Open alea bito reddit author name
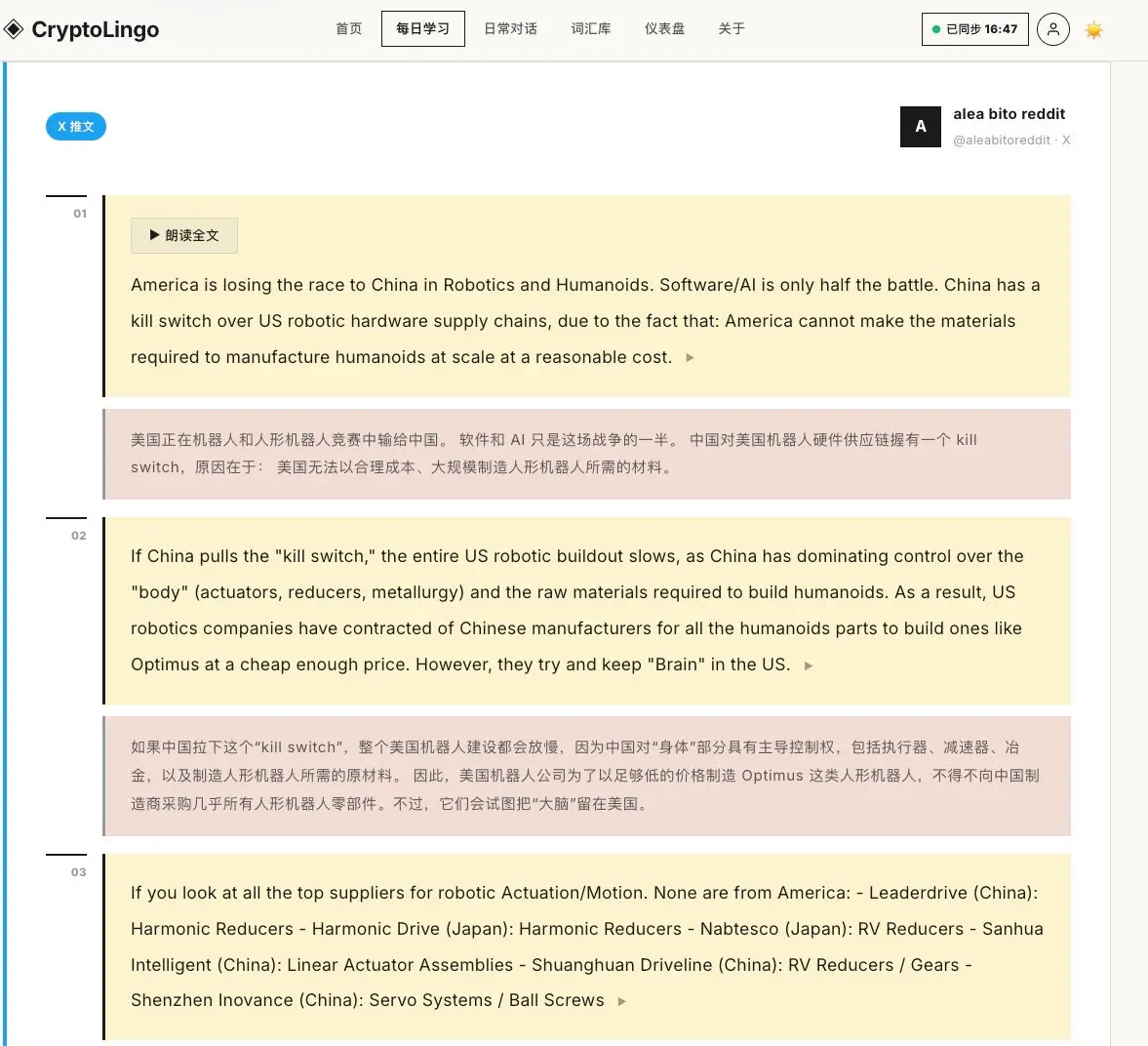The image size is (1148, 1046). point(1009,113)
